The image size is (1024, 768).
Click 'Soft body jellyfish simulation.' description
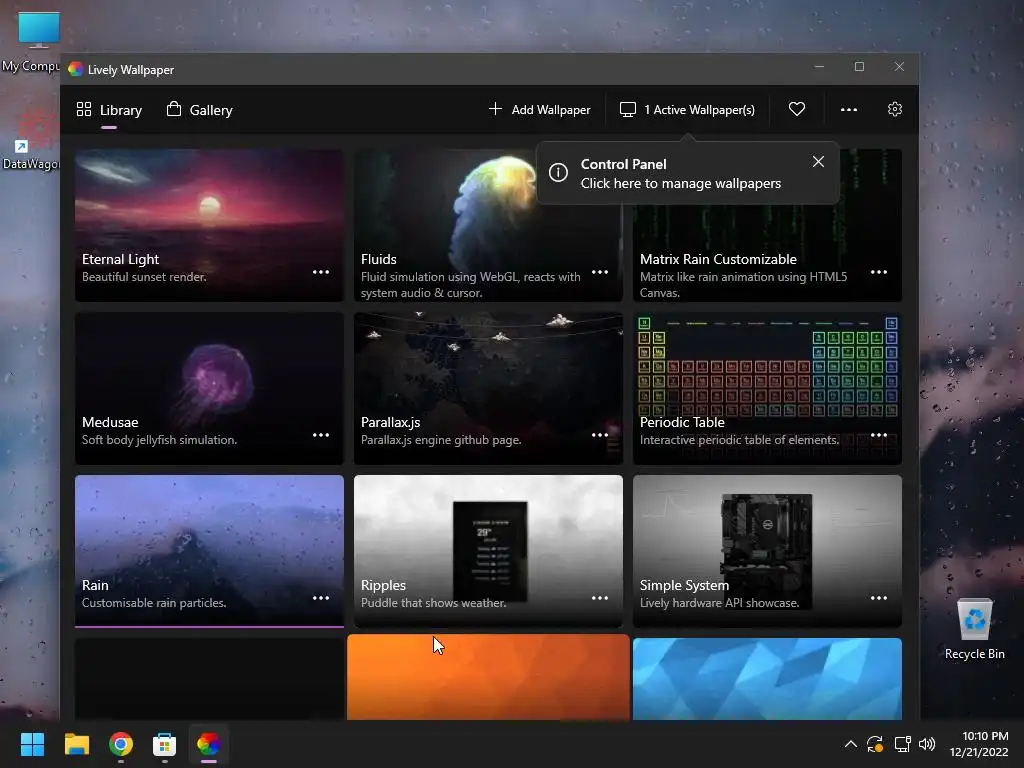point(159,440)
